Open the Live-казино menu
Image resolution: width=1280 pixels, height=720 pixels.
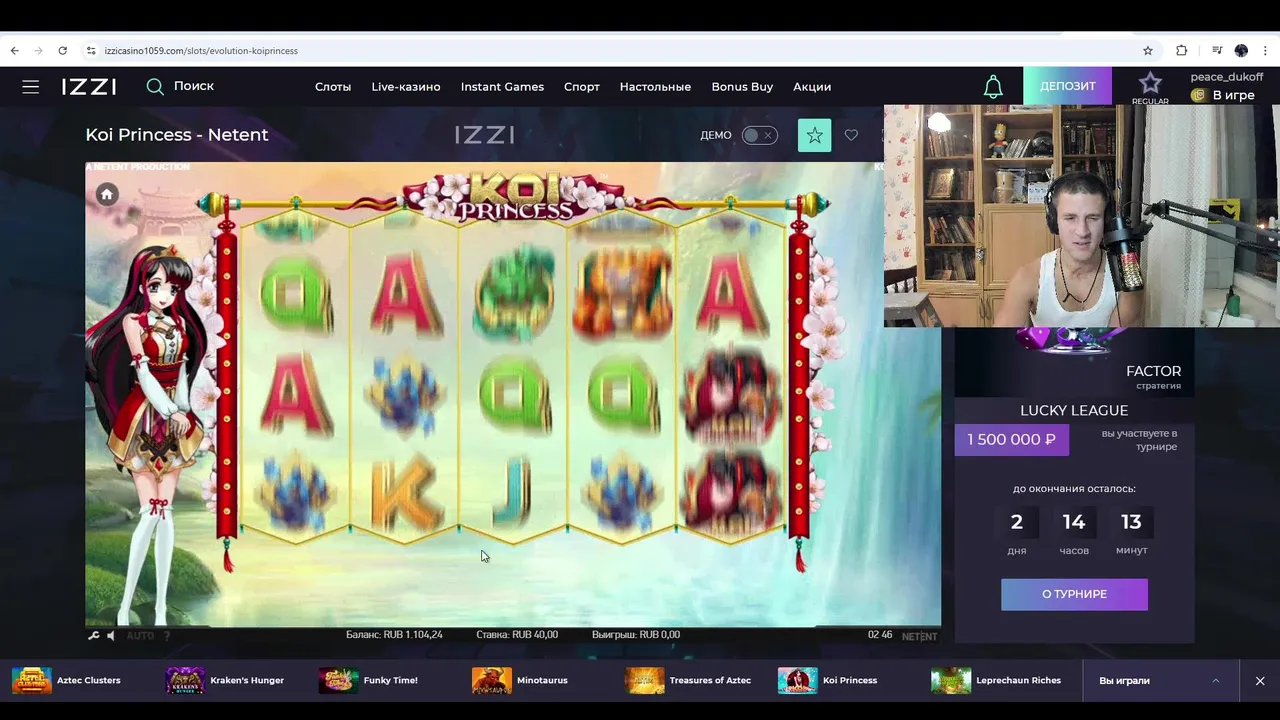[406, 87]
